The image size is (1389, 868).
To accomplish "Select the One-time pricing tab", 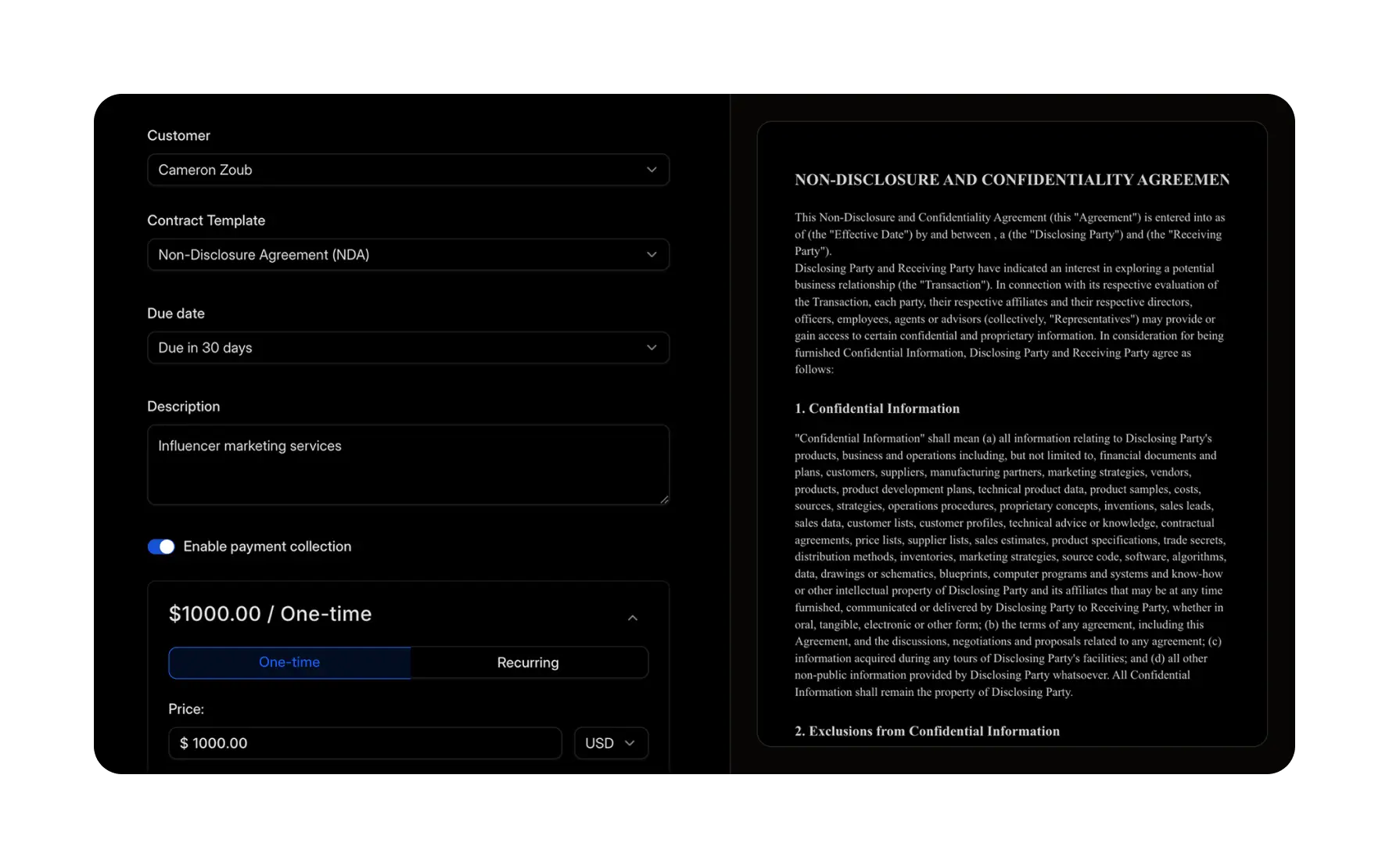I will 289,662.
